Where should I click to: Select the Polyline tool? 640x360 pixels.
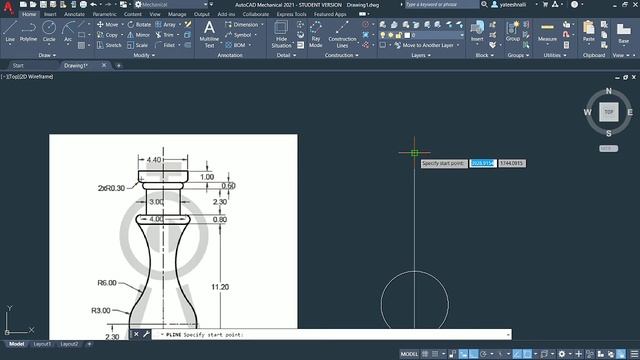coord(28,31)
